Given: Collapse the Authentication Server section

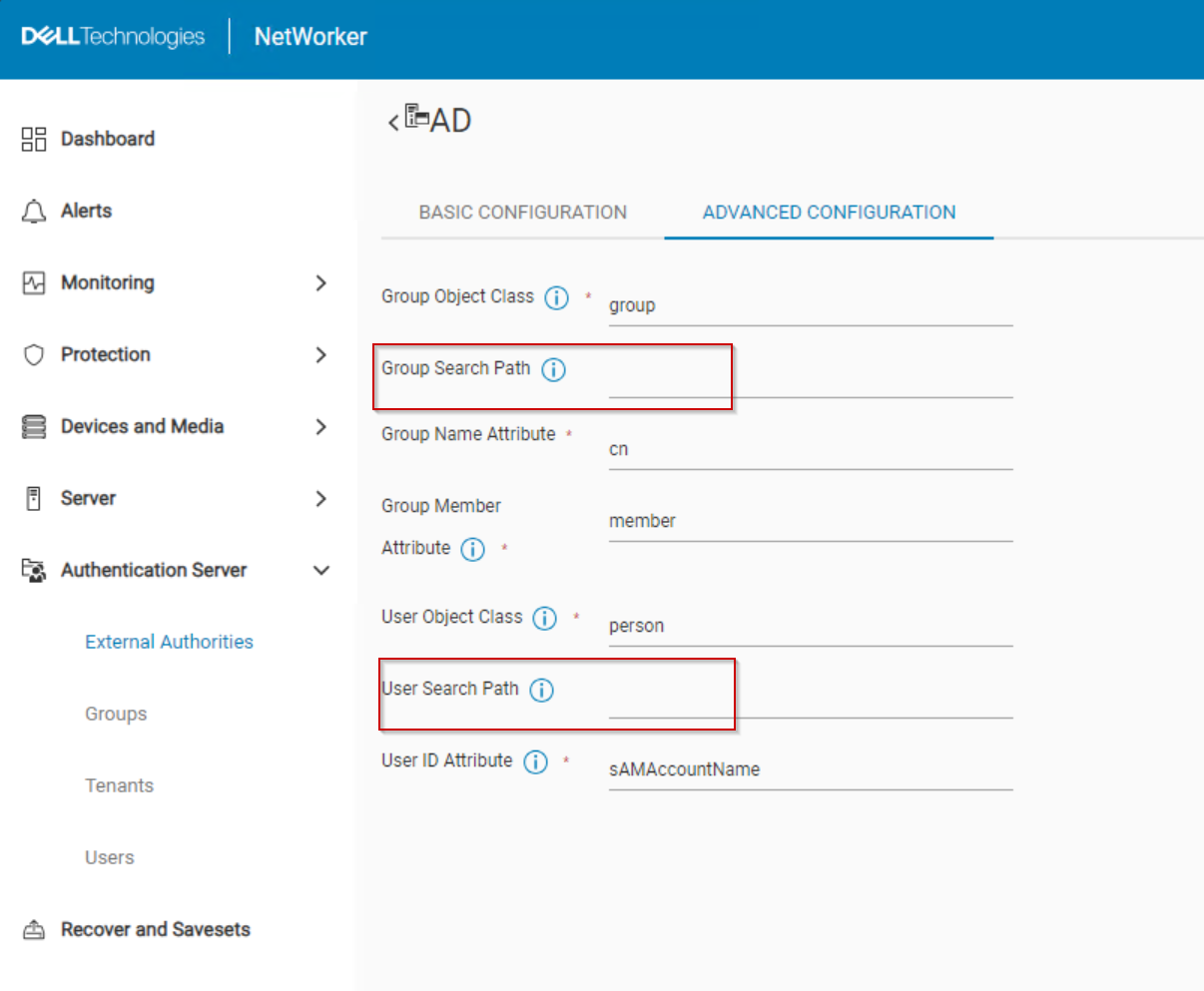Looking at the screenshot, I should pos(320,570).
